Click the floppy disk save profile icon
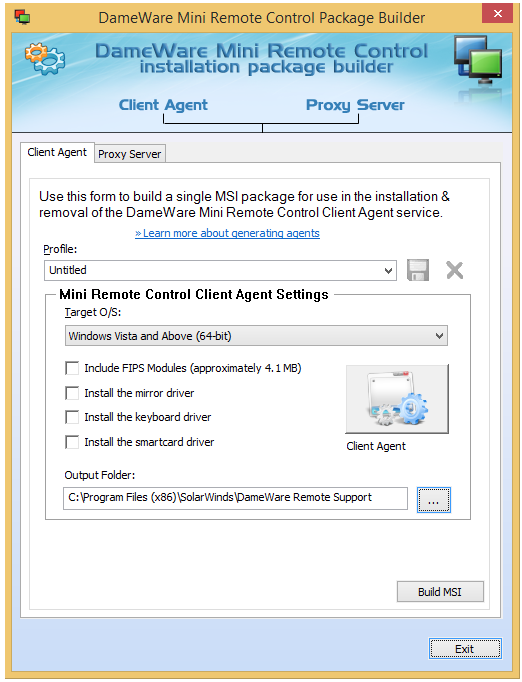This screenshot has height=682, width=522. pyautogui.click(x=418, y=270)
